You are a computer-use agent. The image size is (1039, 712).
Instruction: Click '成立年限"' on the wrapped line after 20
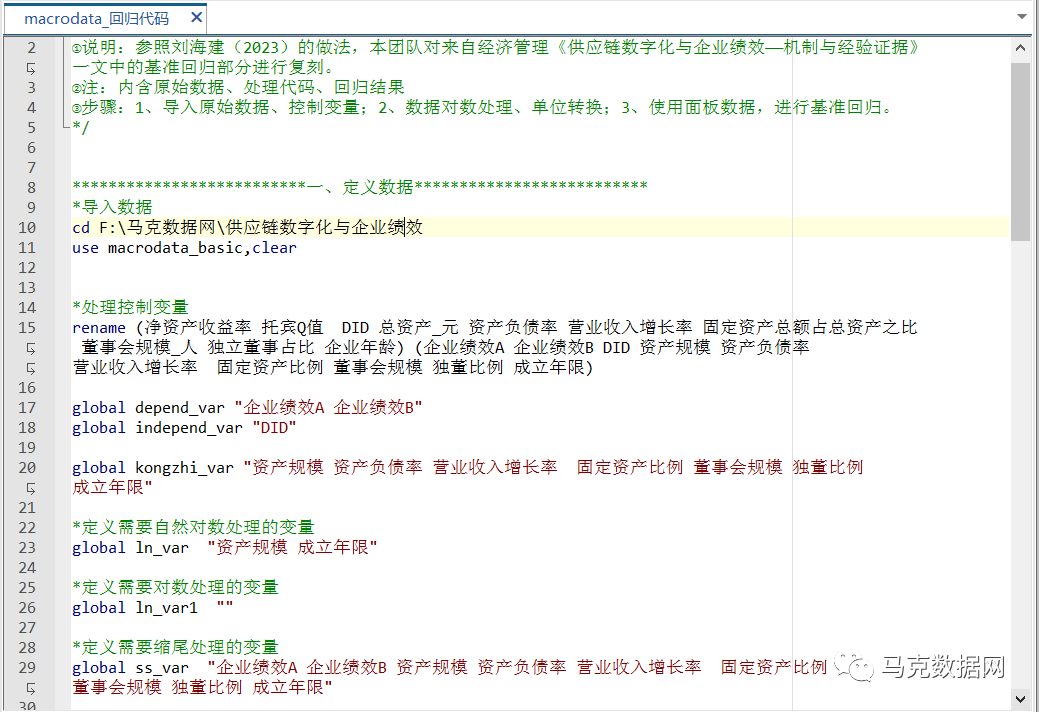point(113,487)
